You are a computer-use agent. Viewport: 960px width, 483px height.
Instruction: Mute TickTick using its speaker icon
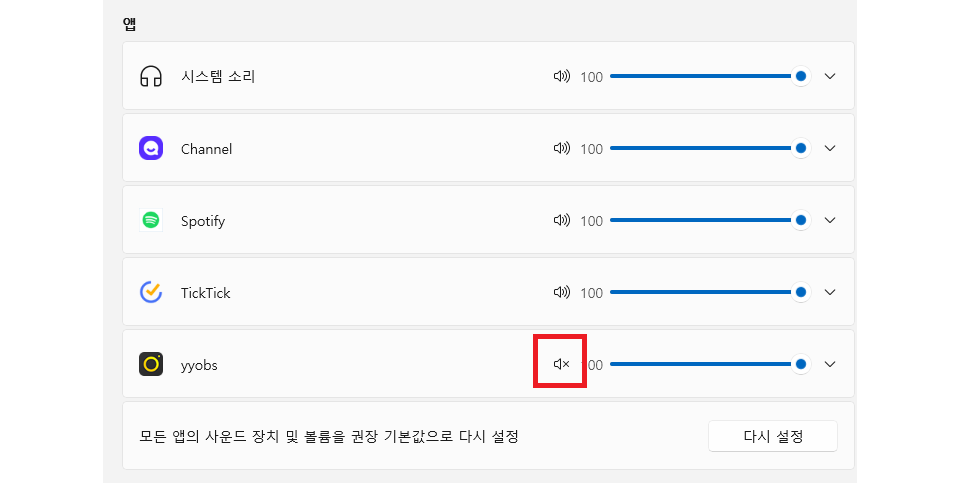click(561, 292)
